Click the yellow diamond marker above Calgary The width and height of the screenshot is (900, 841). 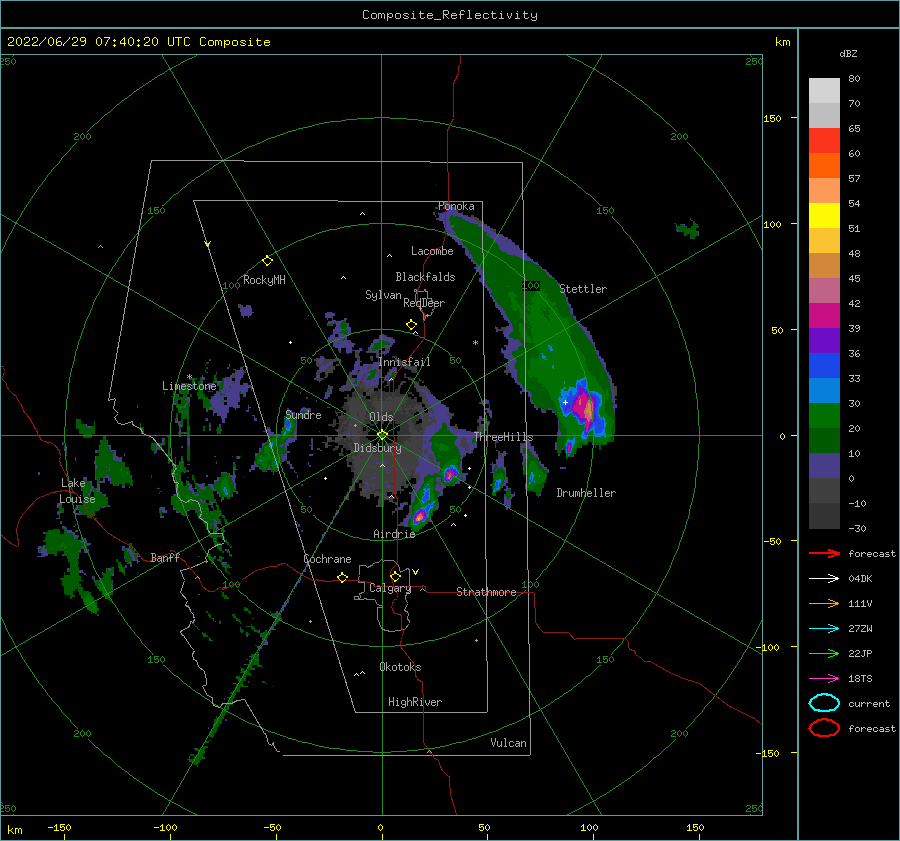point(395,576)
